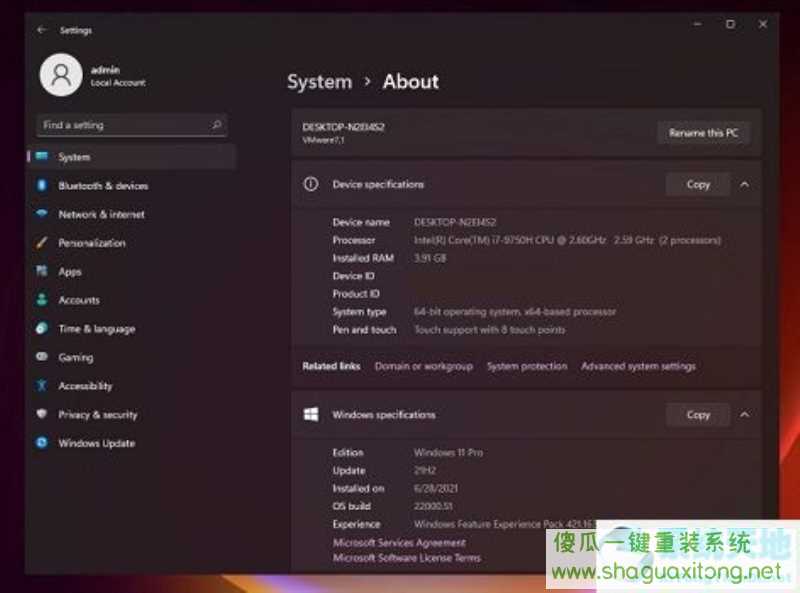The height and width of the screenshot is (593, 800).
Task: Open Time & language settings
Action: [132, 328]
